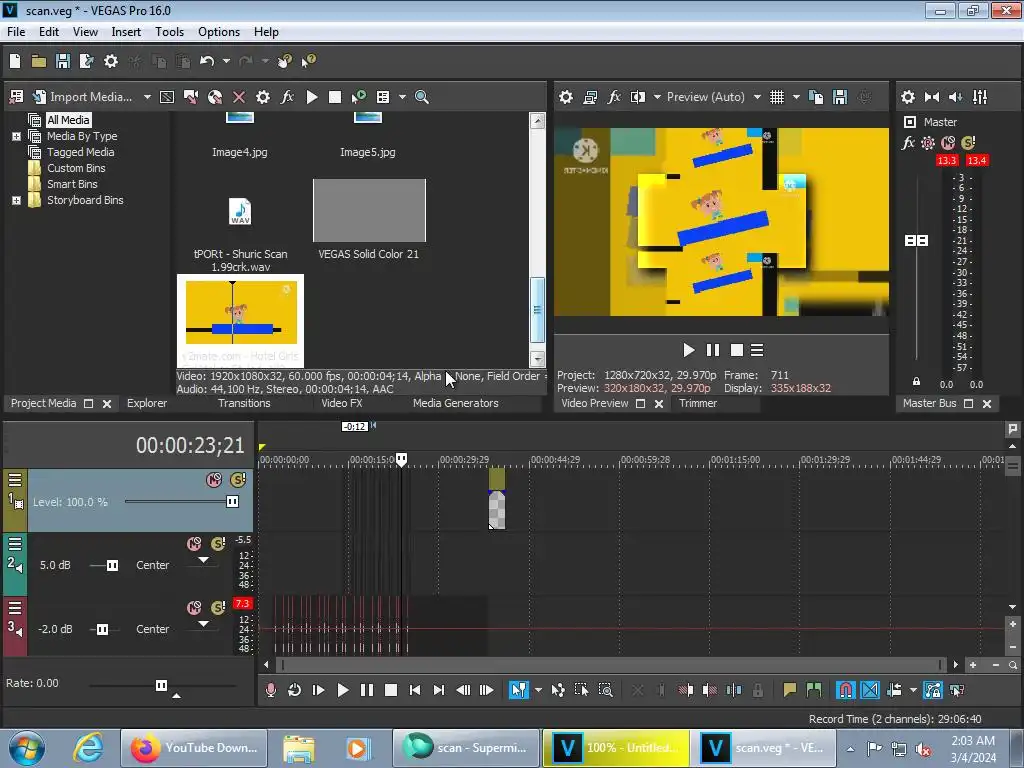Open a project using the folder icon

39,61
